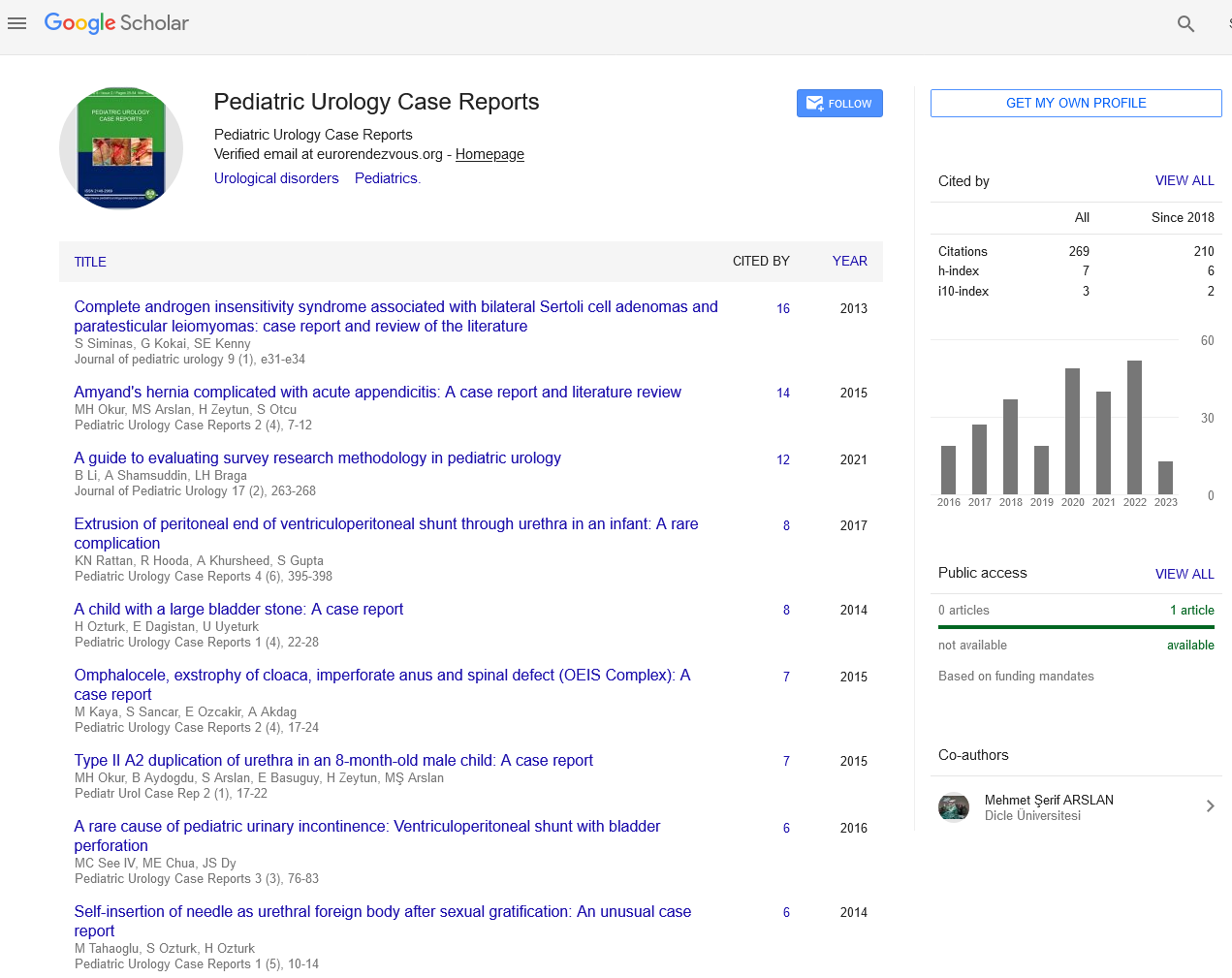This screenshot has width=1232, height=978.
Task: Click the 2021 citations bar
Action: pyautogui.click(x=1104, y=443)
